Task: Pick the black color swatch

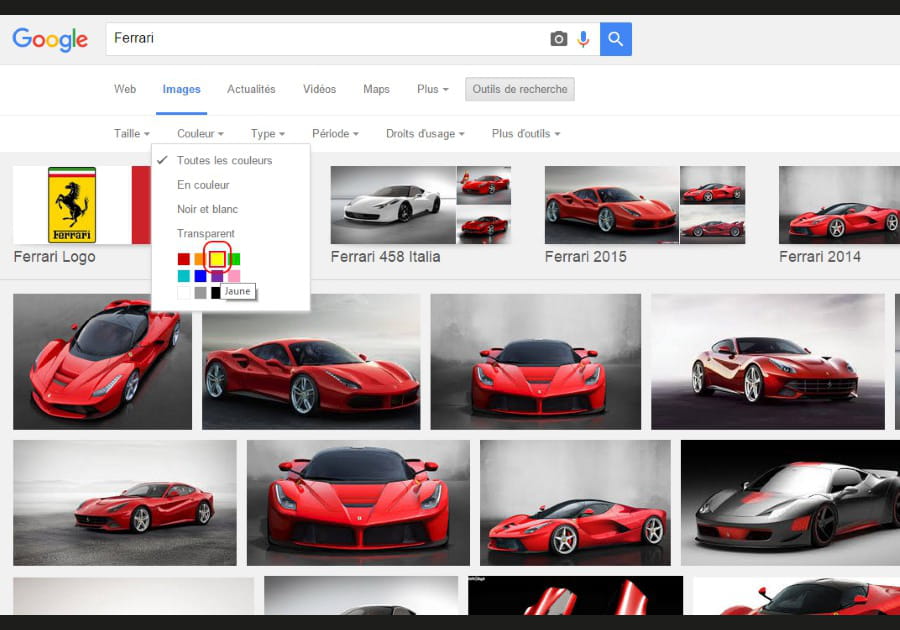Action: click(x=215, y=293)
